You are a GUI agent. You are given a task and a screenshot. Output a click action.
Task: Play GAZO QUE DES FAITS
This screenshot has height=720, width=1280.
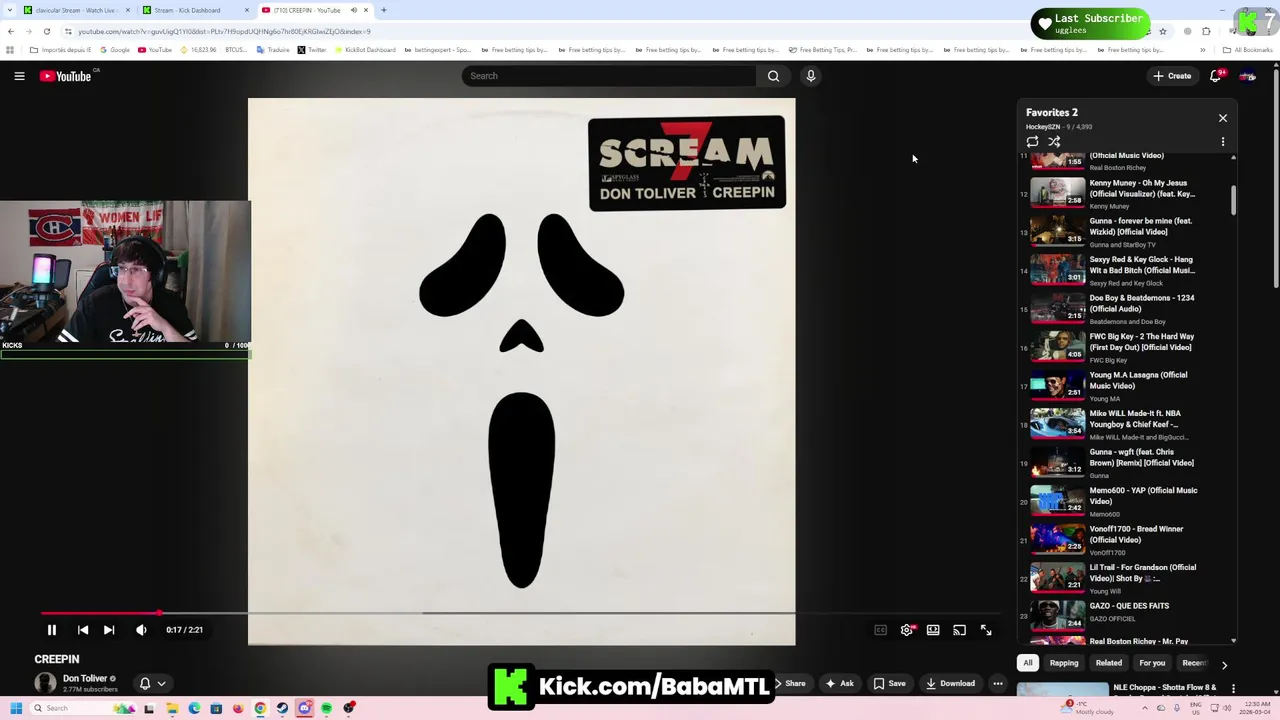pos(1123,616)
